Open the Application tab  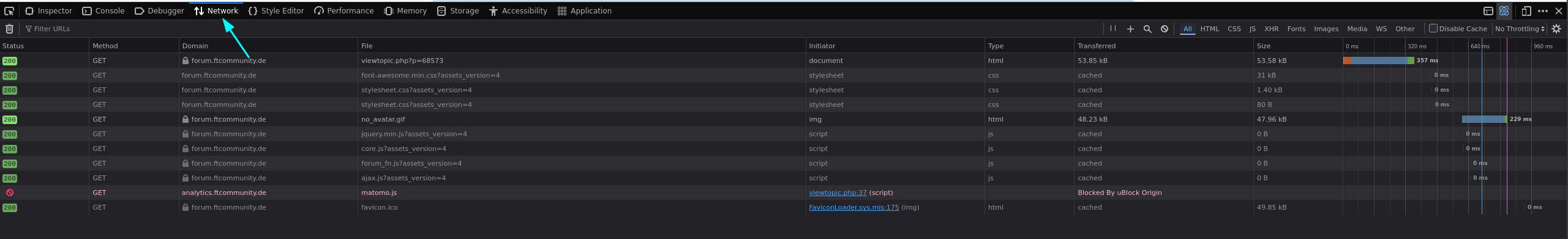click(584, 11)
